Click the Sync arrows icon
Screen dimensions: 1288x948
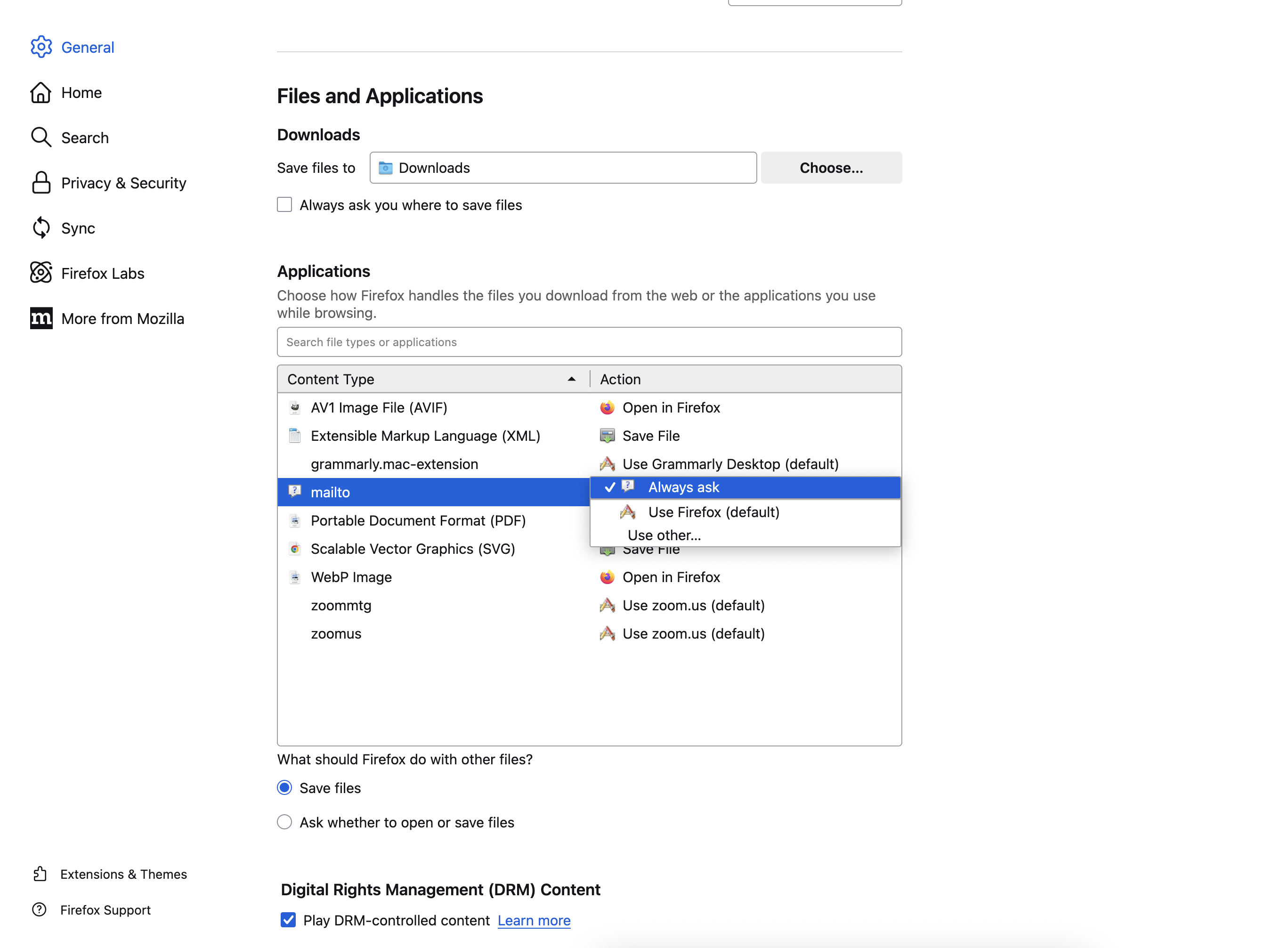coord(41,228)
